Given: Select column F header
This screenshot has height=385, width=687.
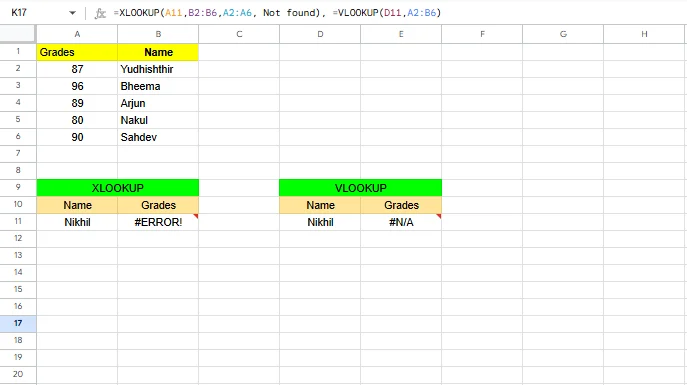Looking at the screenshot, I should coord(482,34).
